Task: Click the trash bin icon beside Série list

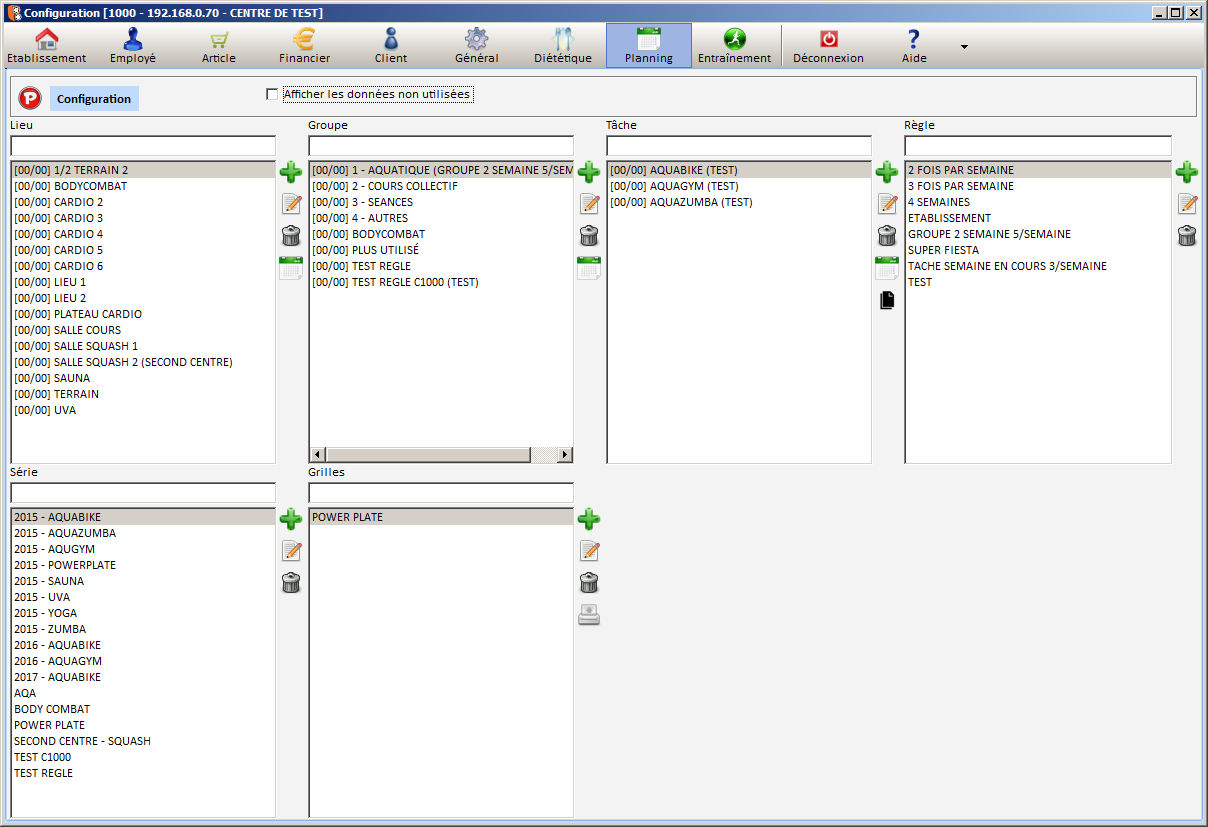Action: click(291, 583)
